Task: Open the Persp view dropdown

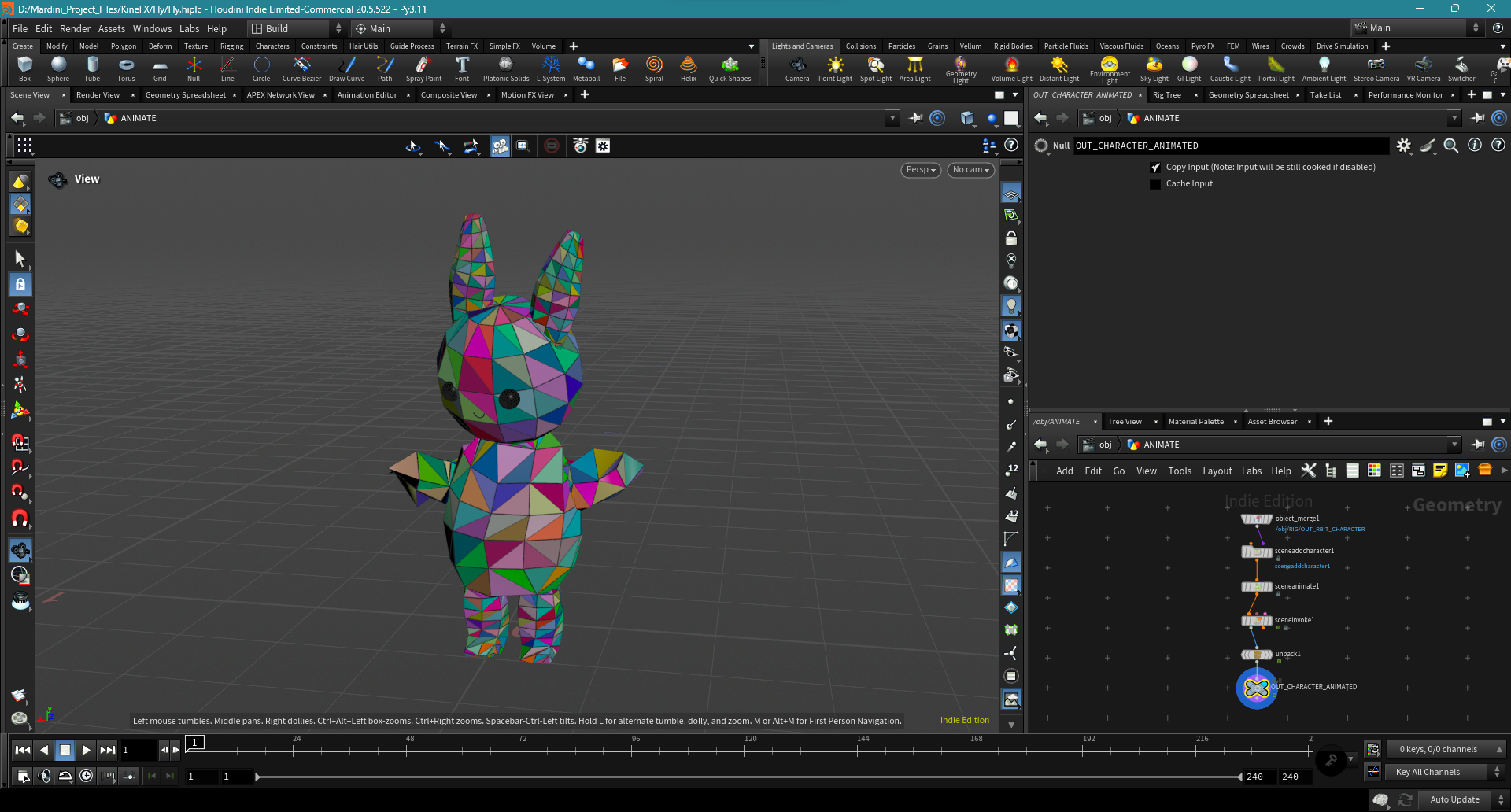Action: coord(921,170)
